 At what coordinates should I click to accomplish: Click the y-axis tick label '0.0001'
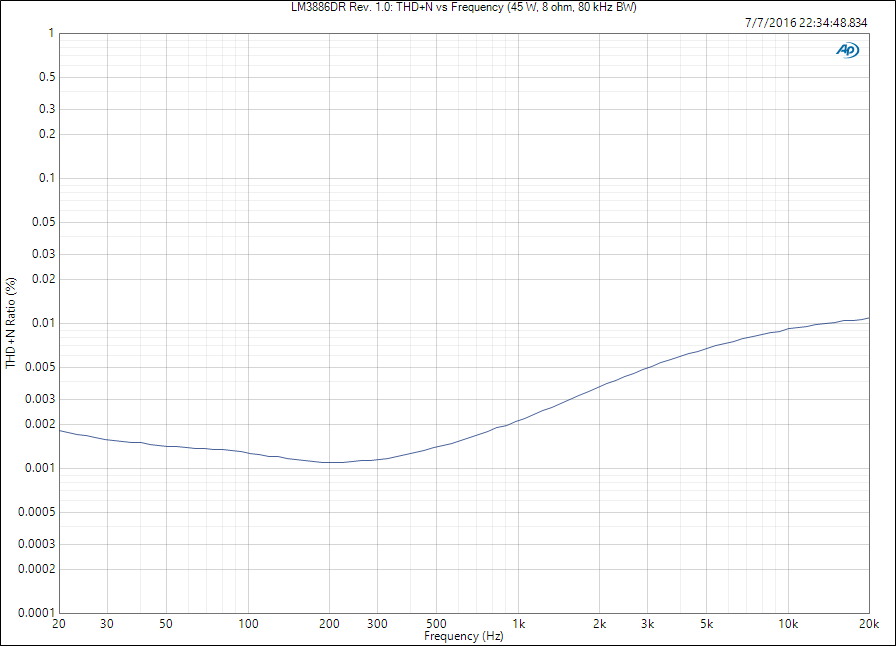tap(37, 613)
